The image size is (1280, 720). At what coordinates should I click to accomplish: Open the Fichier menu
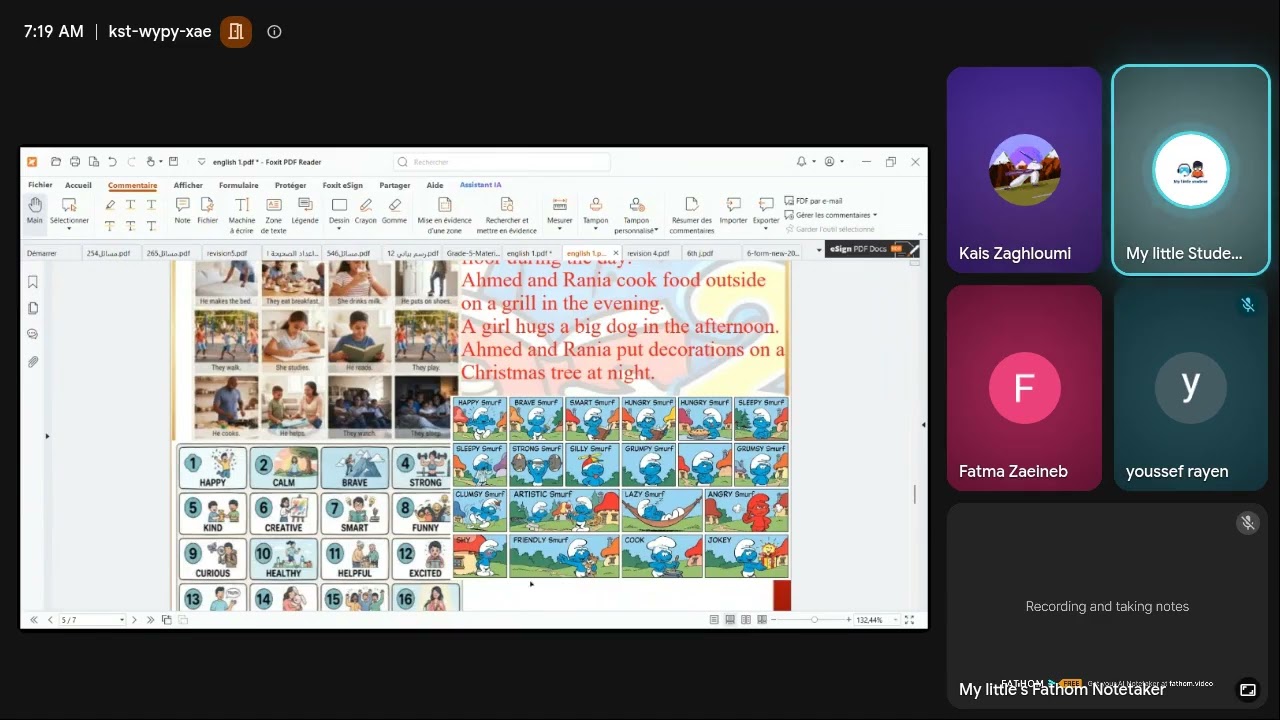click(40, 185)
